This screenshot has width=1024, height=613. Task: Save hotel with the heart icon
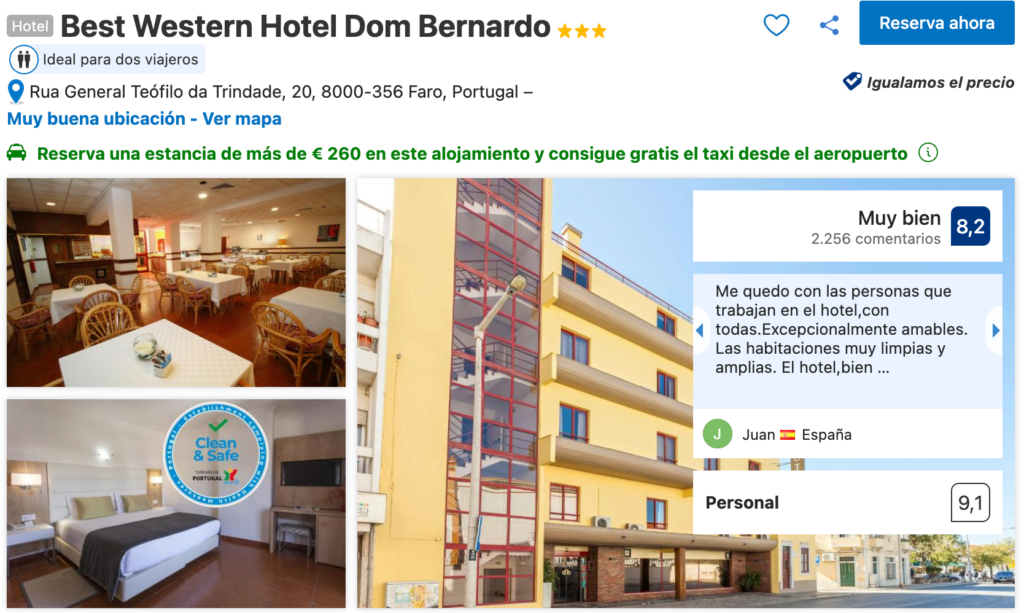776,25
